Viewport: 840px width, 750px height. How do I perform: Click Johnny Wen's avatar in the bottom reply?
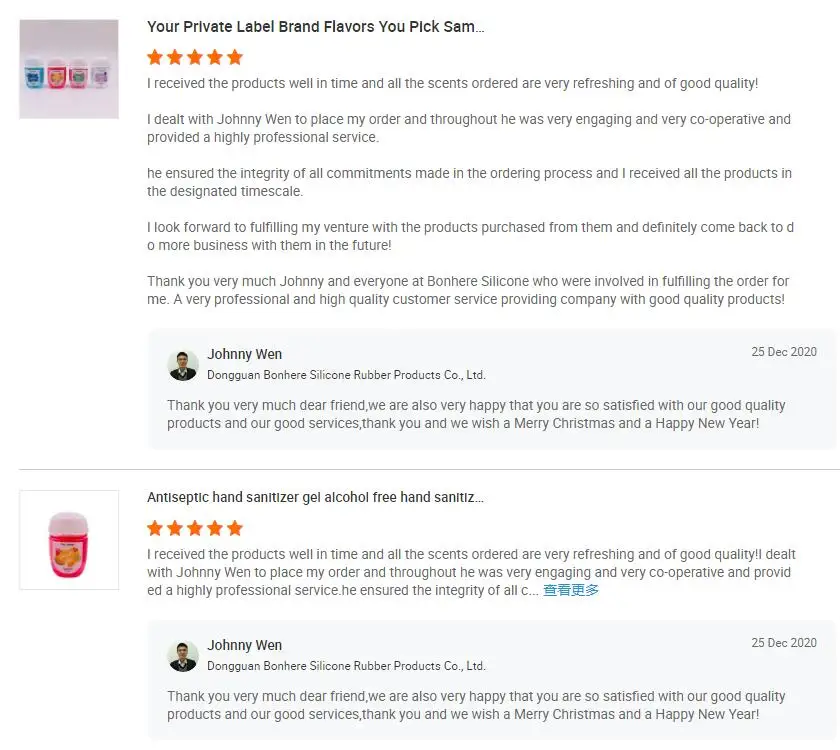(x=183, y=656)
